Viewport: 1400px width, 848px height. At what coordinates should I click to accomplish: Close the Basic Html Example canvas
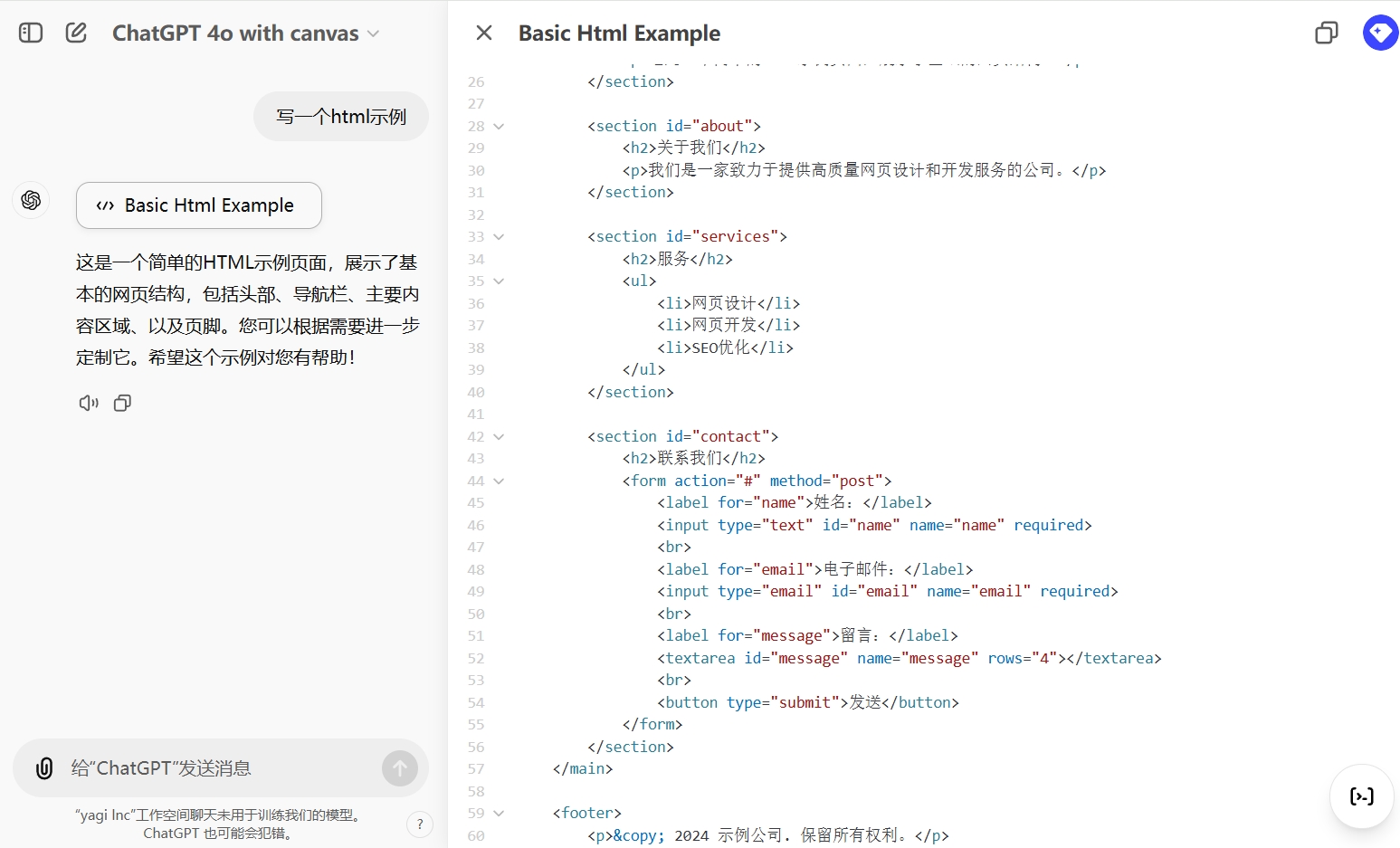coord(484,33)
